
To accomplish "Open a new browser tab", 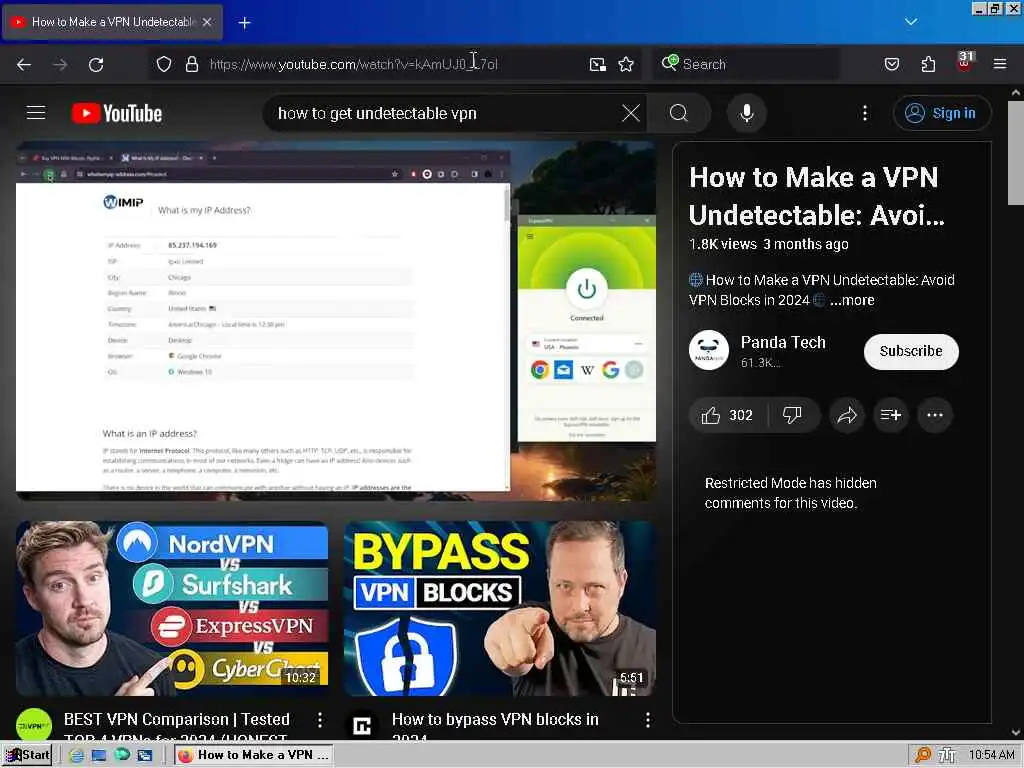I will click(x=244, y=23).
